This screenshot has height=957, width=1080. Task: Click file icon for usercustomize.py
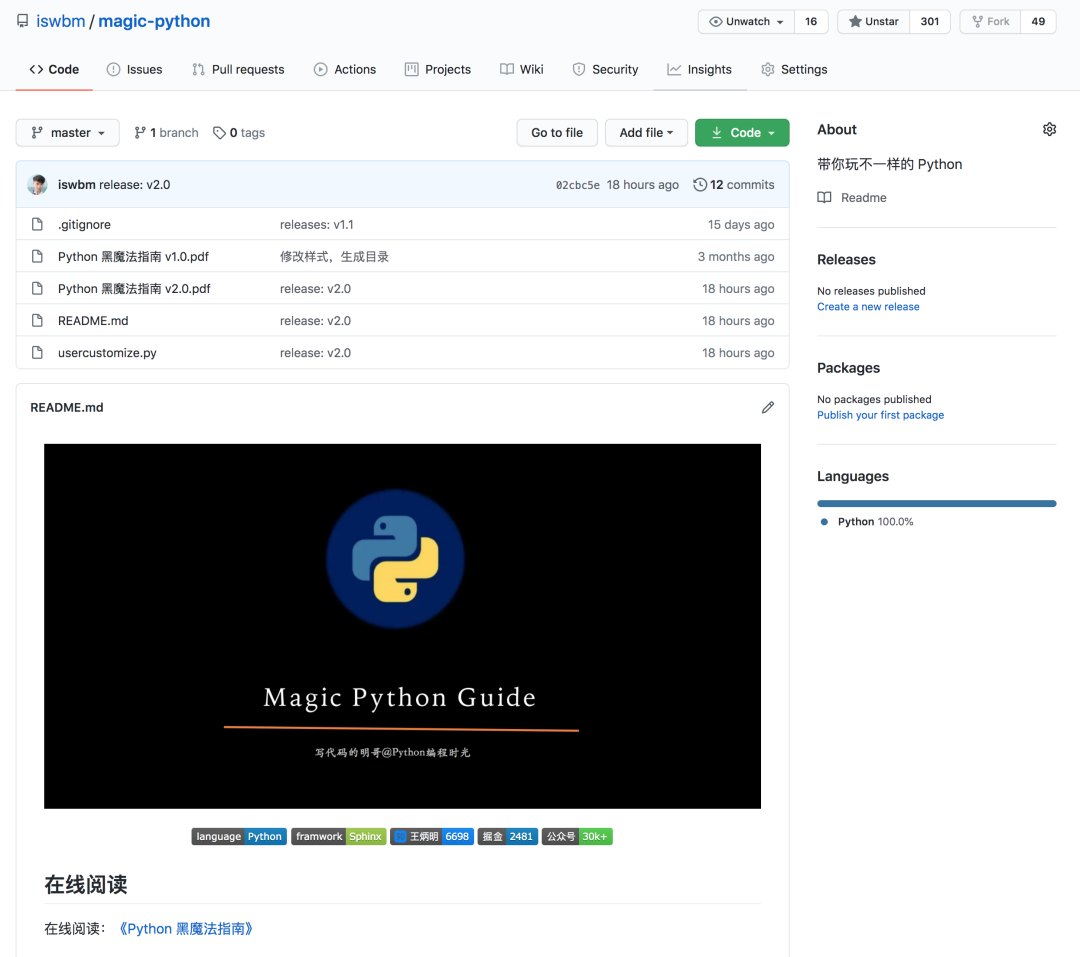pyautogui.click(x=37, y=353)
